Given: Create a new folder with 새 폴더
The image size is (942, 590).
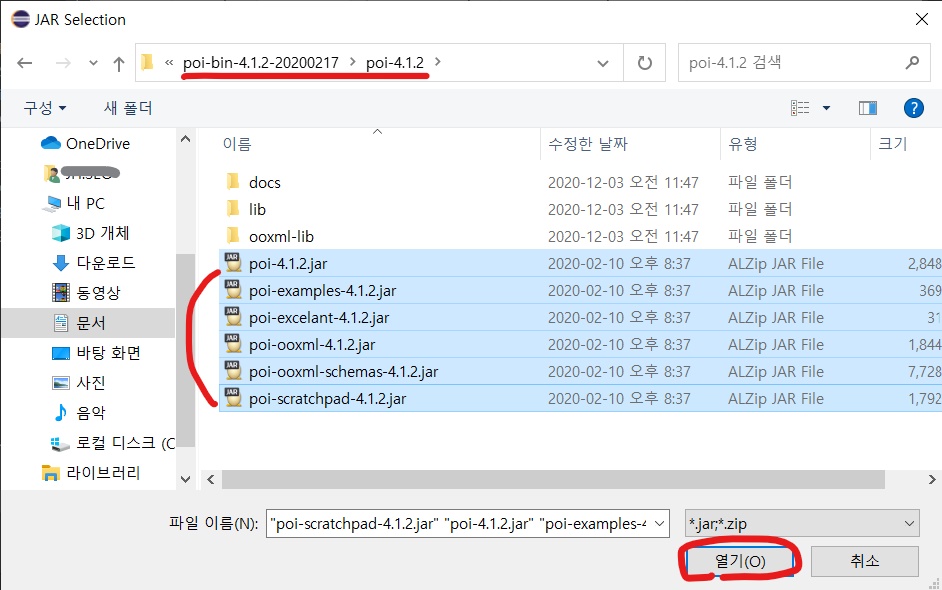Looking at the screenshot, I should pyautogui.click(x=128, y=108).
